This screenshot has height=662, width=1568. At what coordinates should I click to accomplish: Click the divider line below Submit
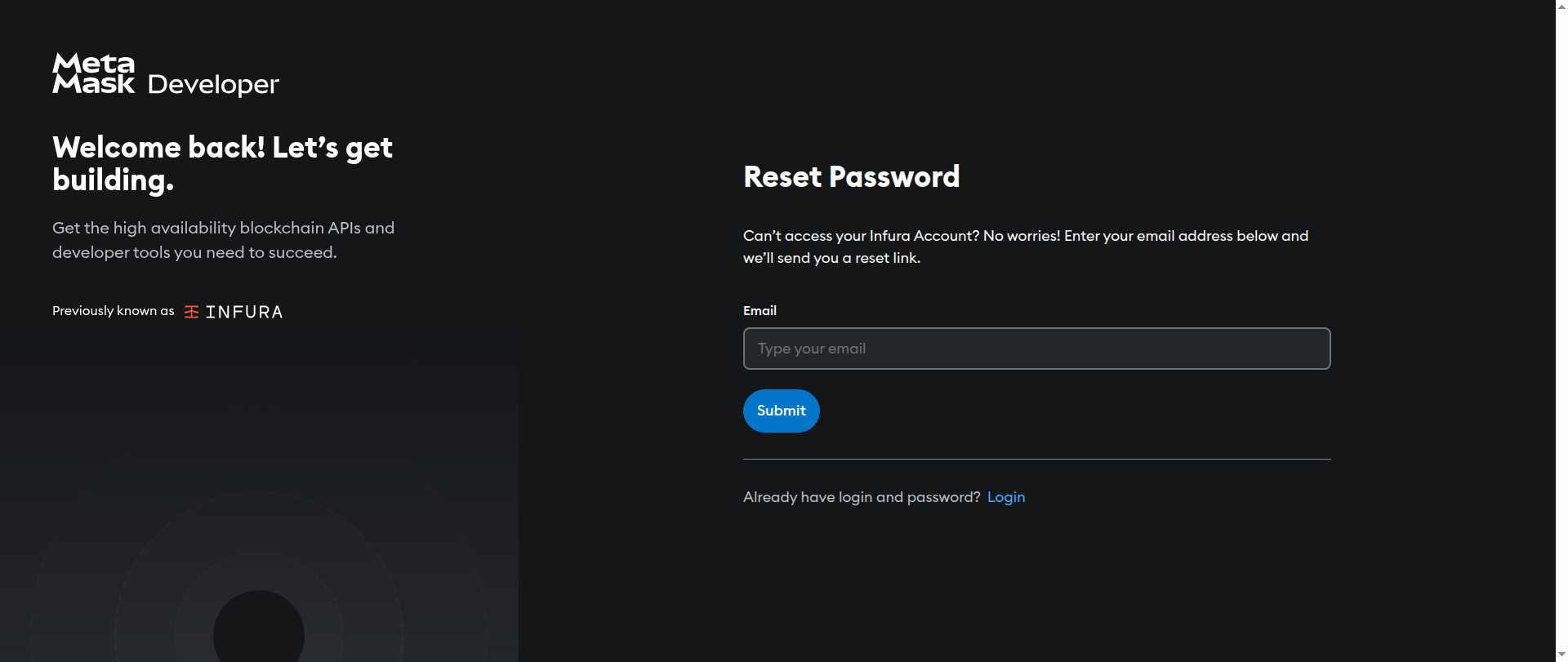(x=1036, y=460)
